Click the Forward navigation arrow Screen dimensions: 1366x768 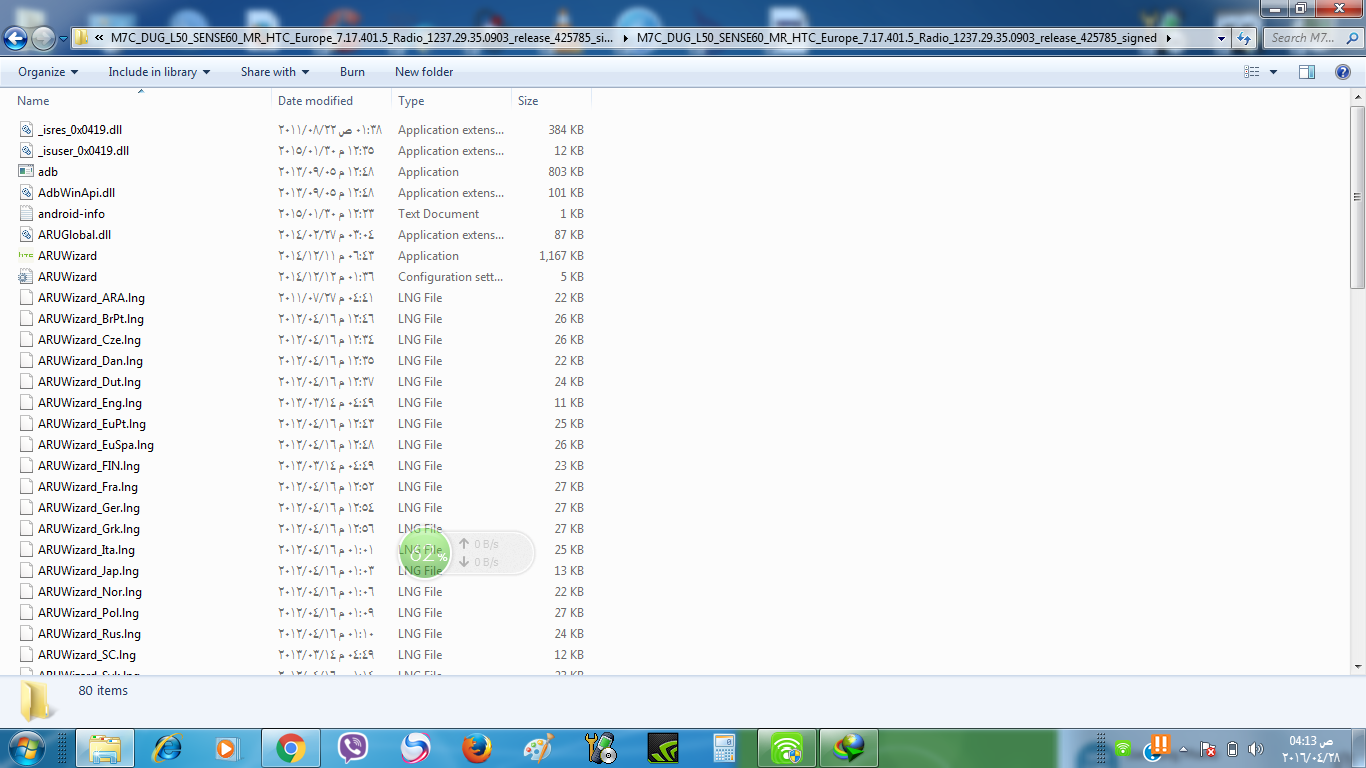click(x=43, y=38)
